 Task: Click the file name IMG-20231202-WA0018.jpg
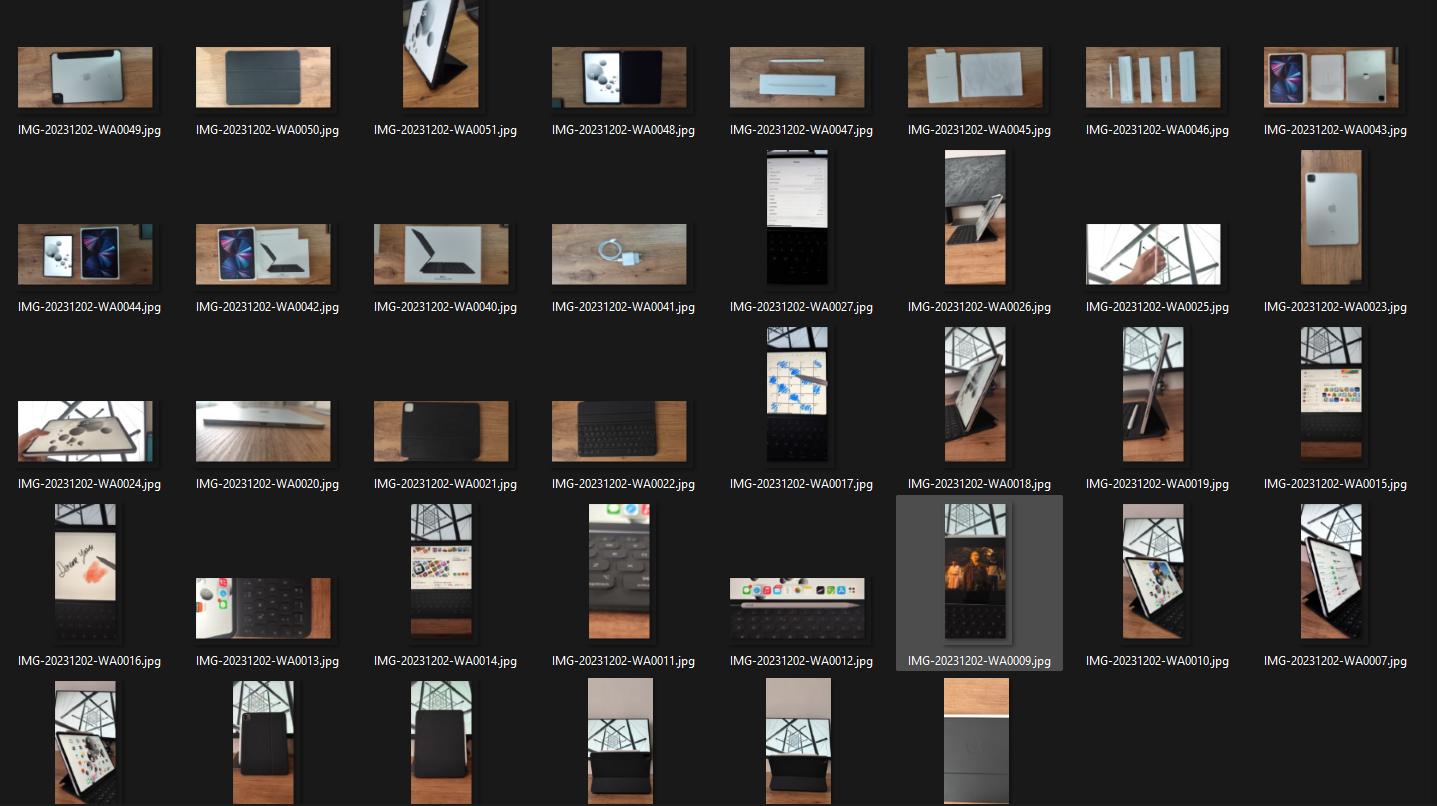pos(979,484)
